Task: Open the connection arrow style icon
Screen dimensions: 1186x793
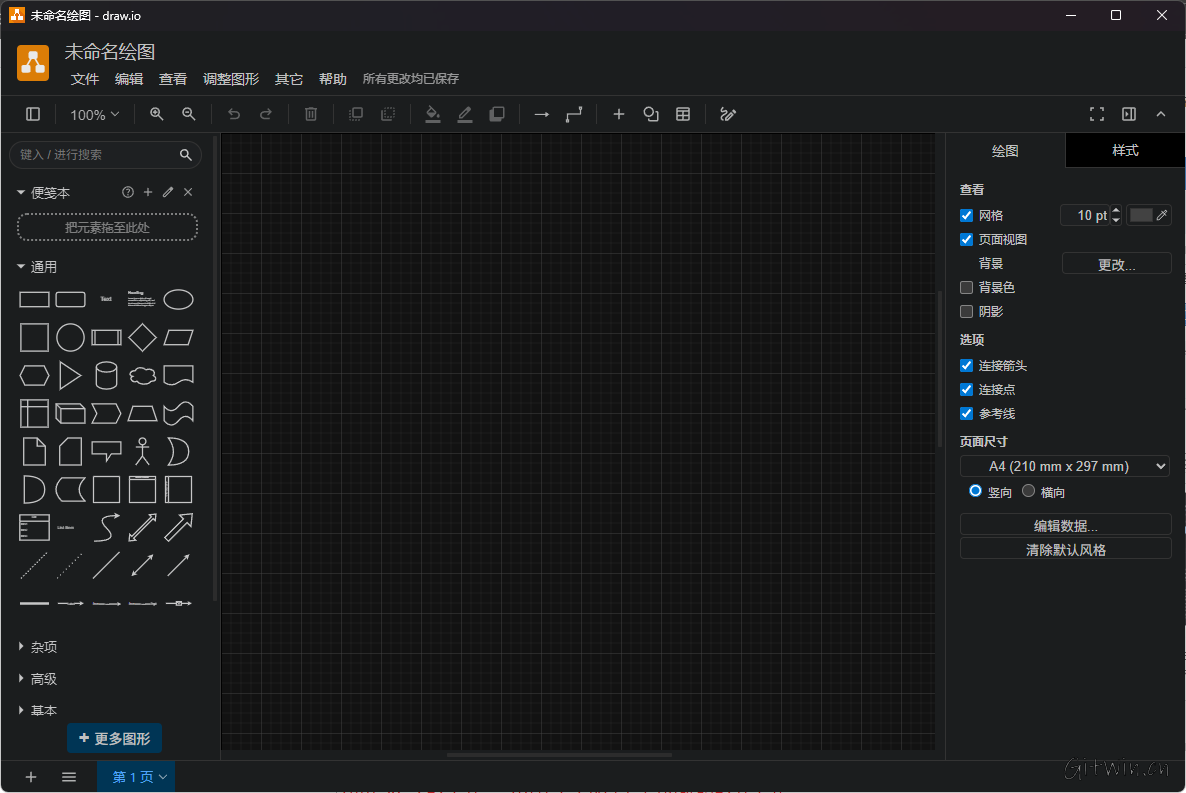Action: 542,114
